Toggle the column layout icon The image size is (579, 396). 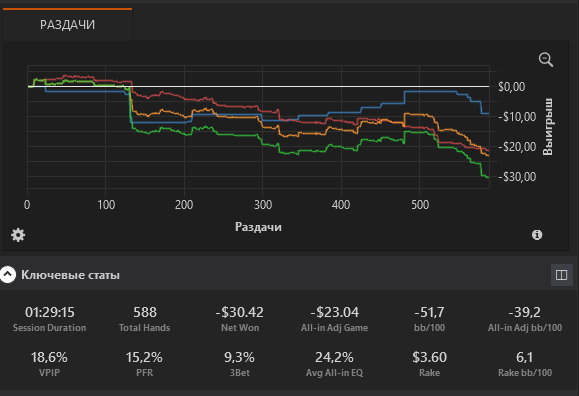tap(561, 275)
